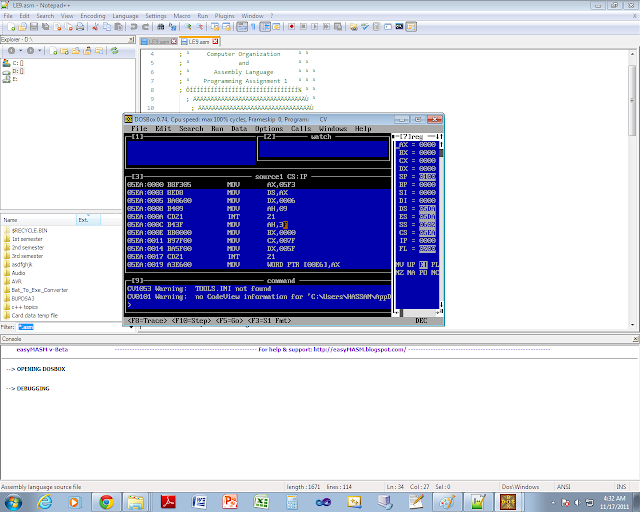
Task: Click the F8=Trace button in CodeView
Action: pyautogui.click(x=147, y=321)
